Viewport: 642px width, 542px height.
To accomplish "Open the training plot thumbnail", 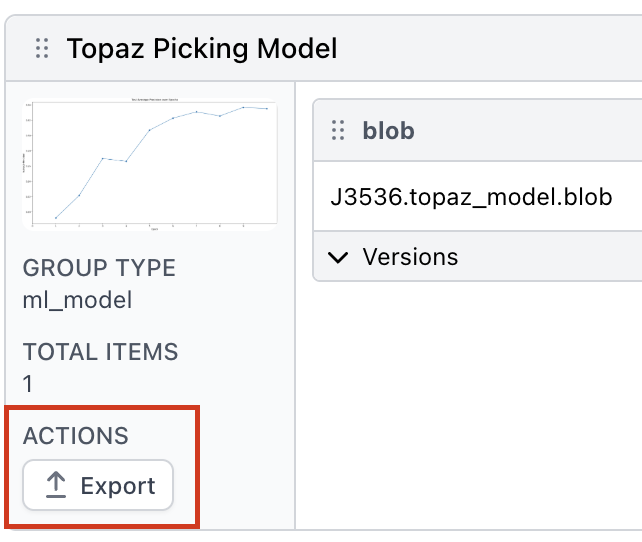I will point(150,164).
